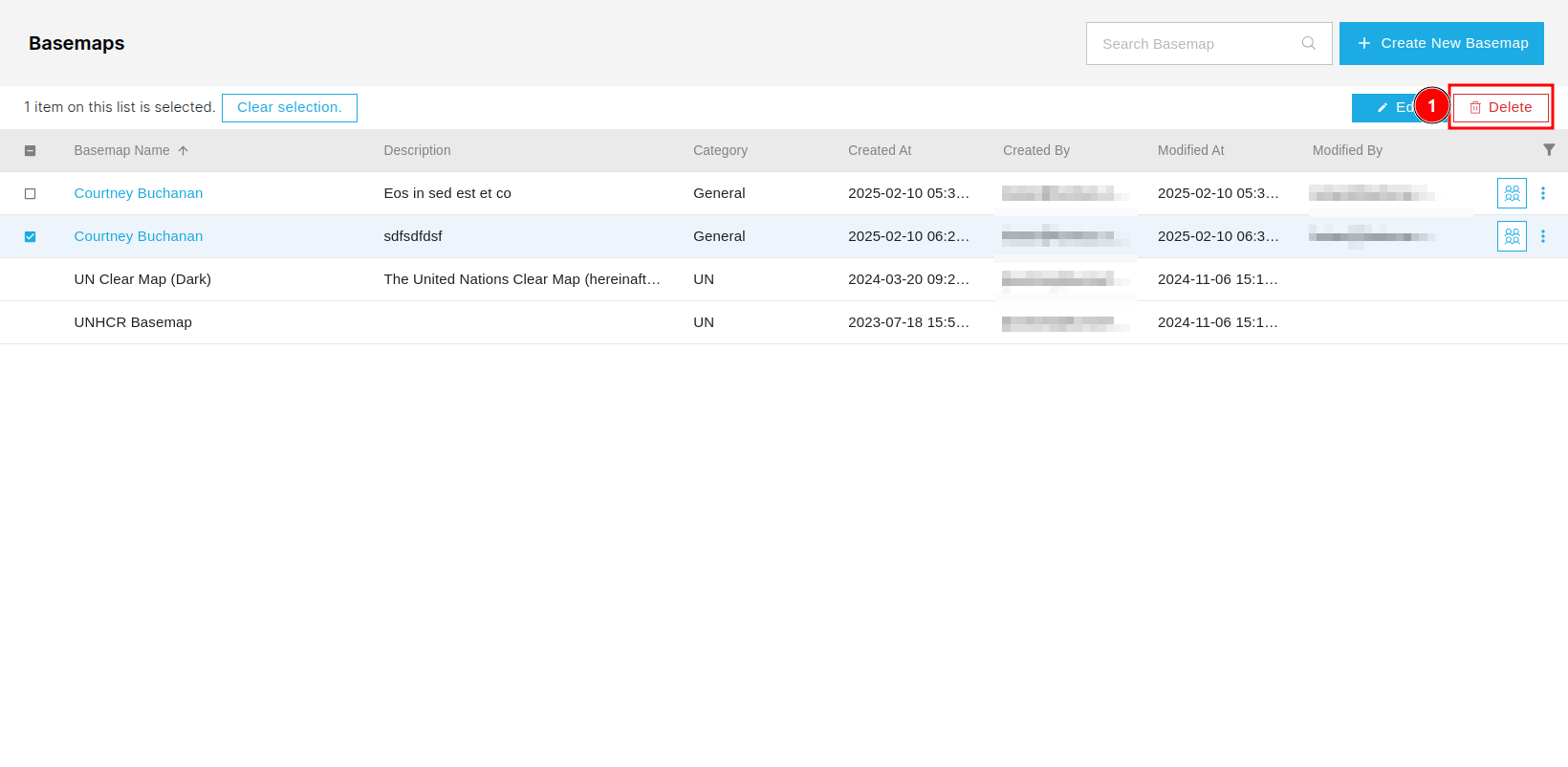Sort by Basemap Name column header

(121, 150)
